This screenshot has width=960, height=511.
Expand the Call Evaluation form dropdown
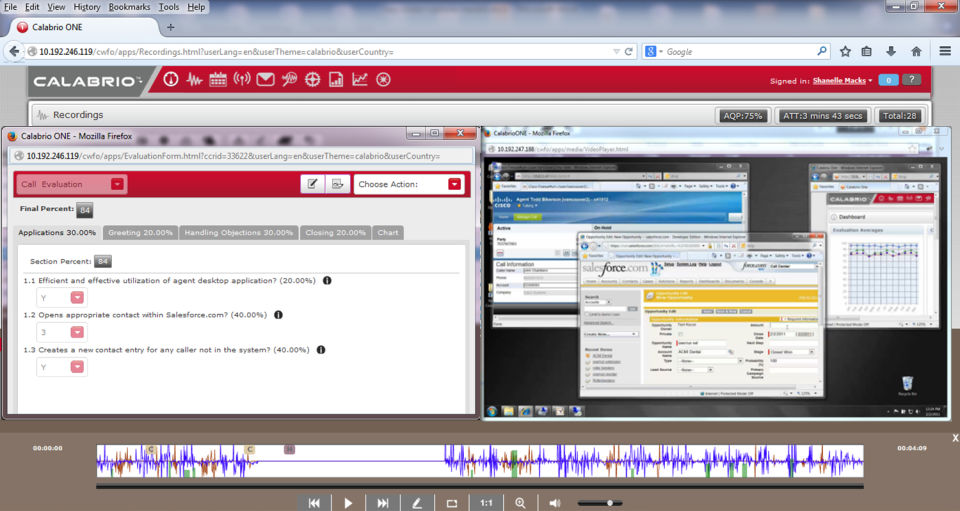(118, 184)
